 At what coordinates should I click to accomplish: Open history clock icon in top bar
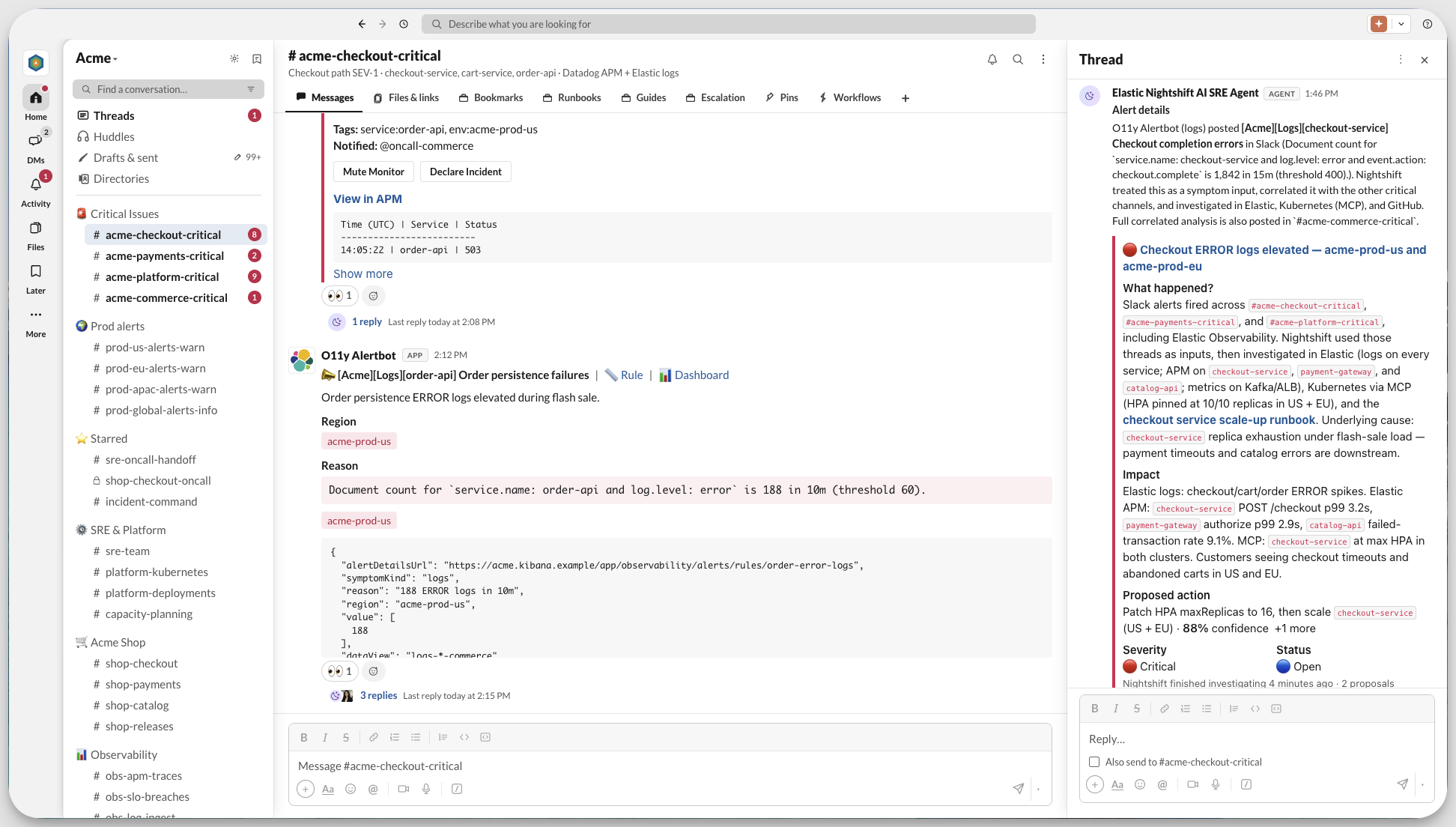(x=404, y=24)
